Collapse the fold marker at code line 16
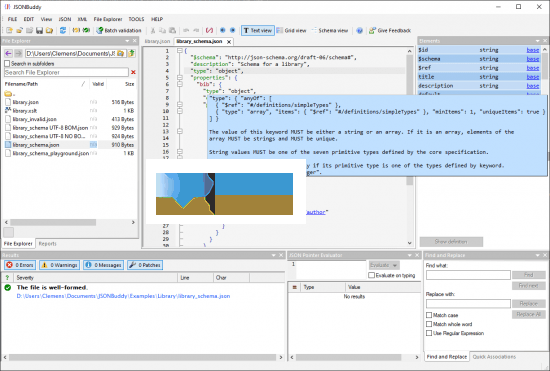The height and width of the screenshot is (371, 550). tap(180, 152)
